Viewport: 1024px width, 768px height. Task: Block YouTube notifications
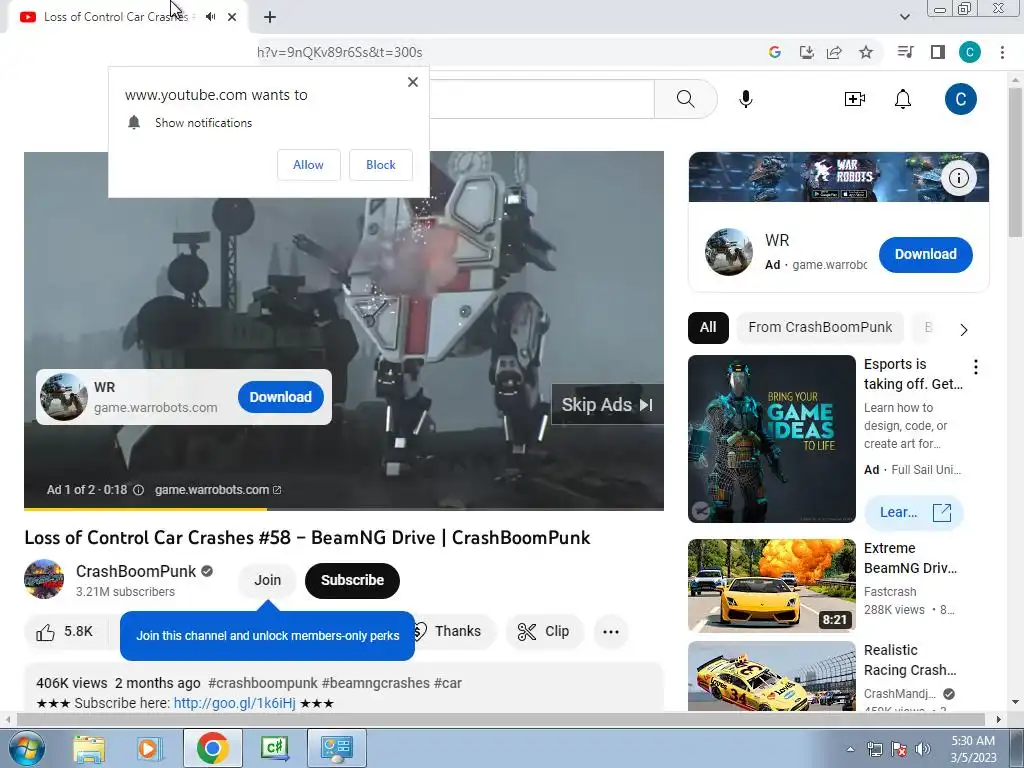click(381, 165)
